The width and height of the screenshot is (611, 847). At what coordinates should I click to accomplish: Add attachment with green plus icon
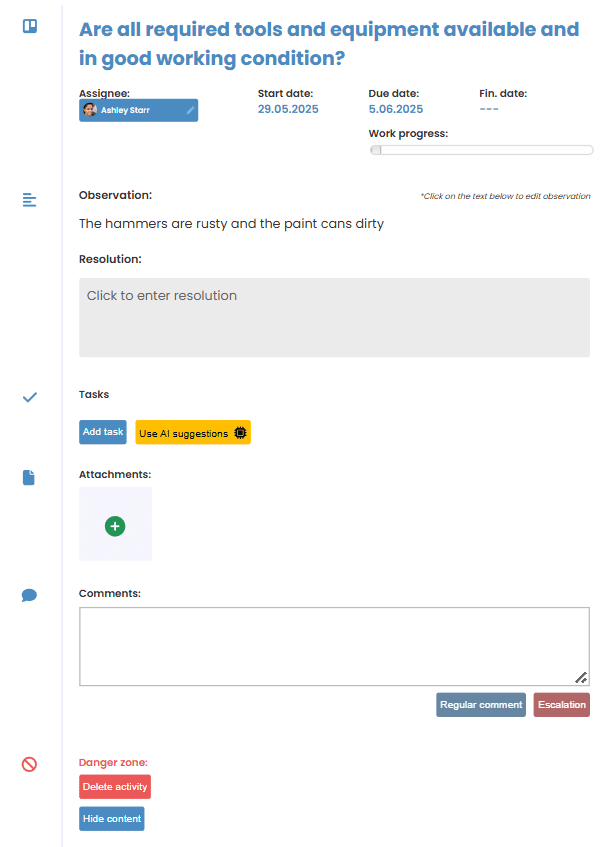[x=115, y=526]
